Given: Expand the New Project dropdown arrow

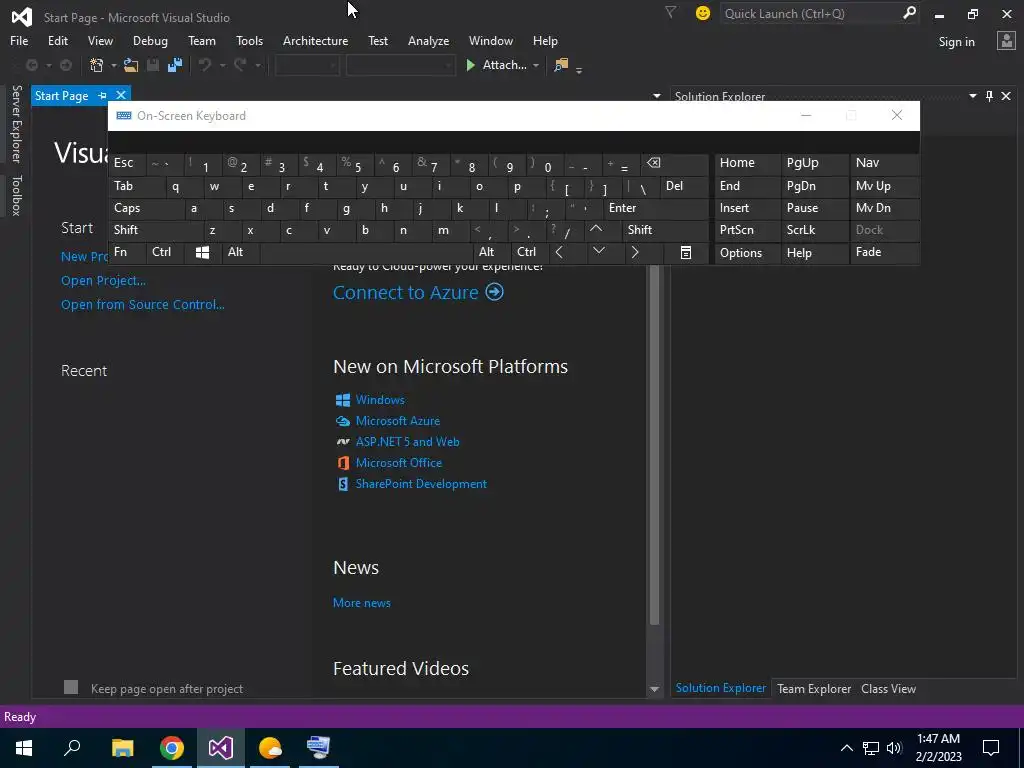Looking at the screenshot, I should [114, 65].
